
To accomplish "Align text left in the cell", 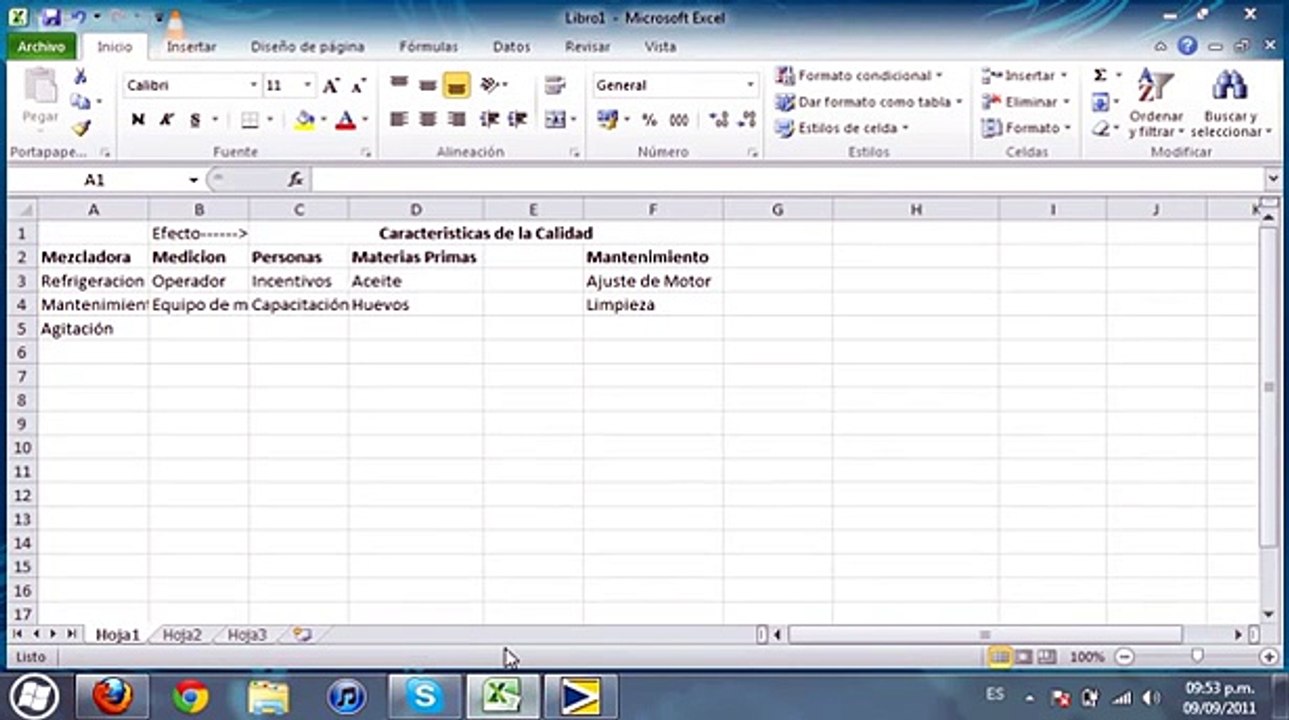I will point(399,119).
